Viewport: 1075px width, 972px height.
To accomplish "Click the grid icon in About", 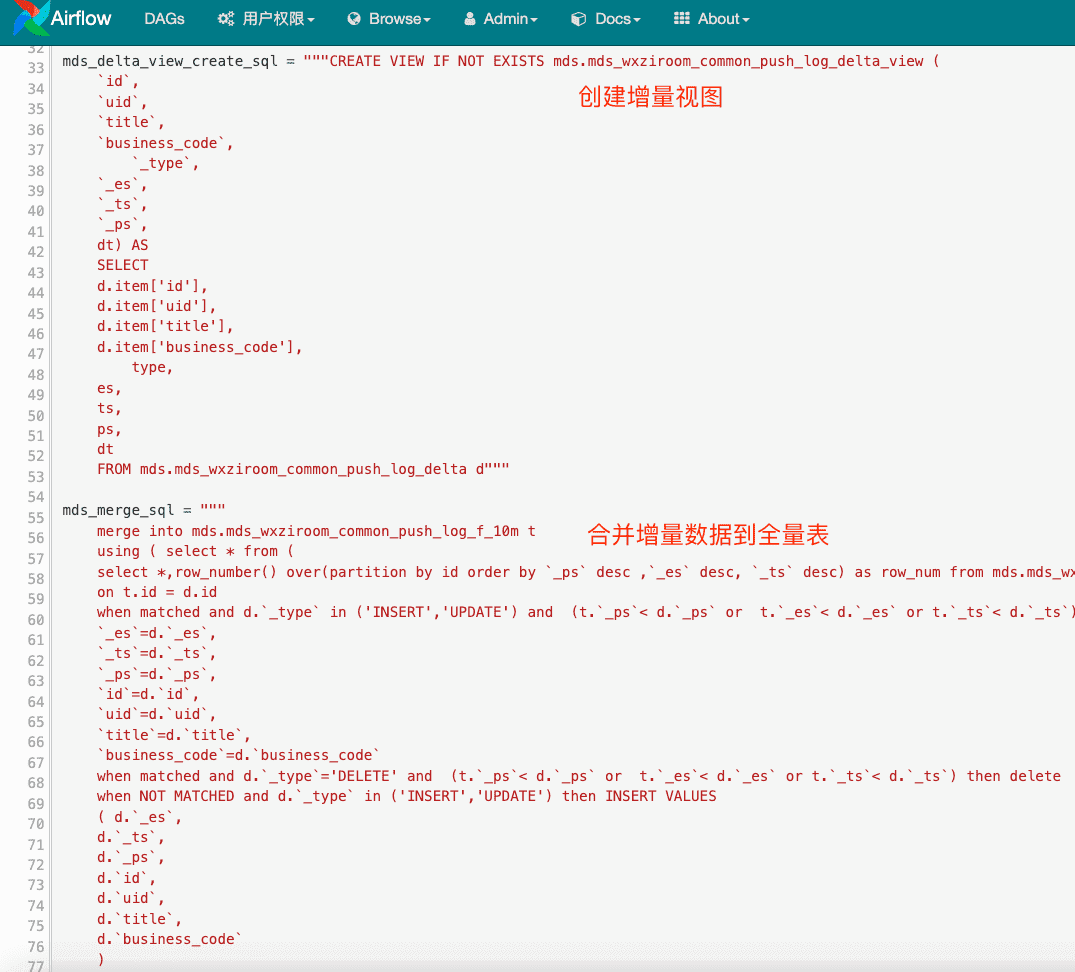I will coord(682,19).
